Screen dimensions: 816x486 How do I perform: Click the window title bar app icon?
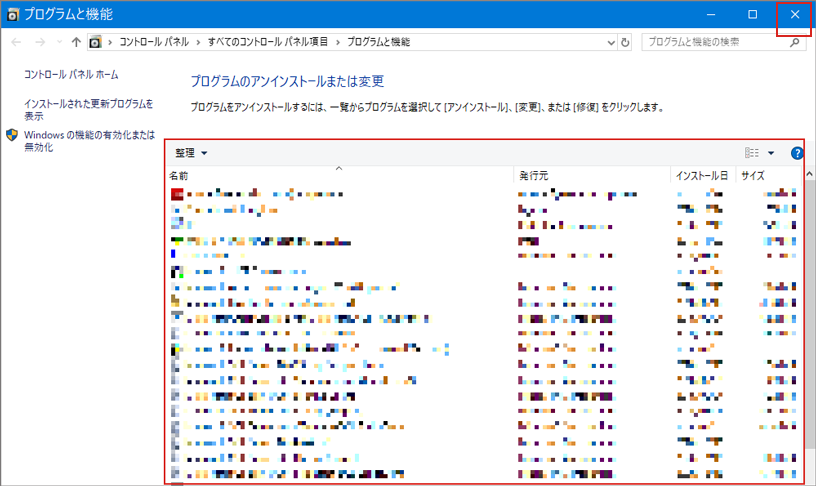pyautogui.click(x=12, y=15)
